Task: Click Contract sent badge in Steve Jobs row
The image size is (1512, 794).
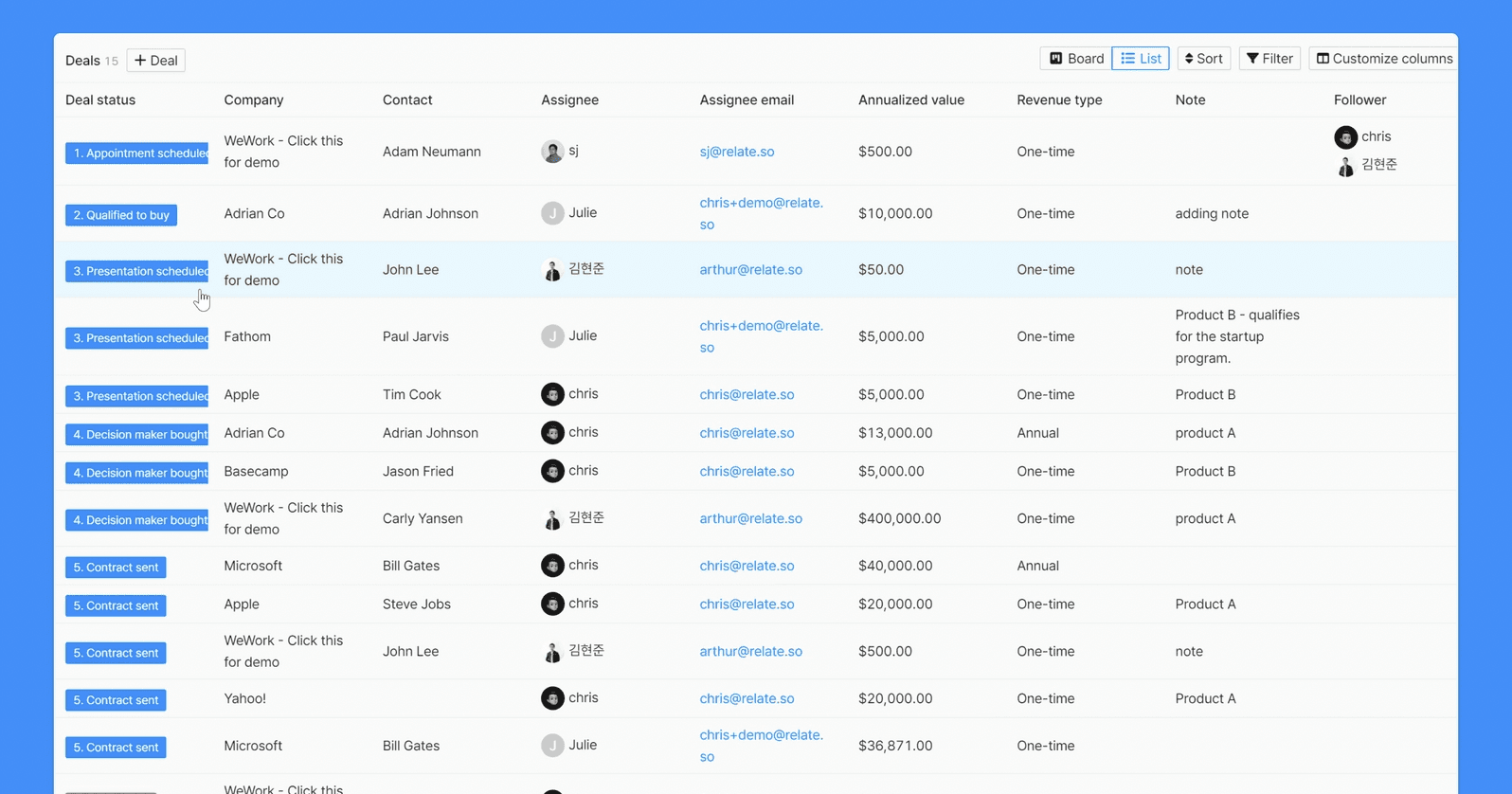Action: (116, 605)
